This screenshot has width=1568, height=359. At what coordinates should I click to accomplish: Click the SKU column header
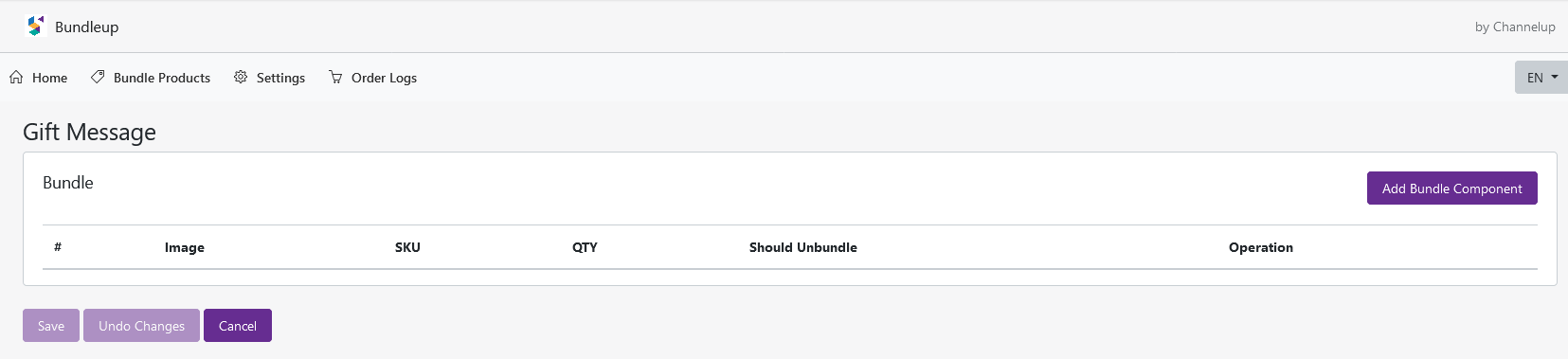coord(407,247)
